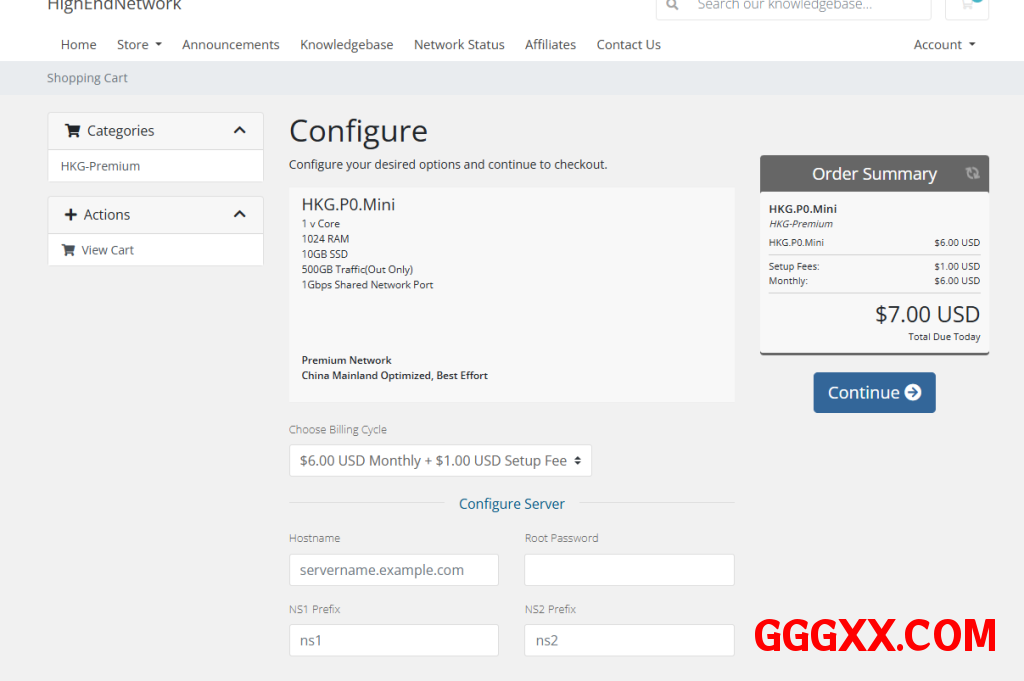The width and height of the screenshot is (1024, 681).
Task: Click the Hostname input field
Action: tap(393, 570)
